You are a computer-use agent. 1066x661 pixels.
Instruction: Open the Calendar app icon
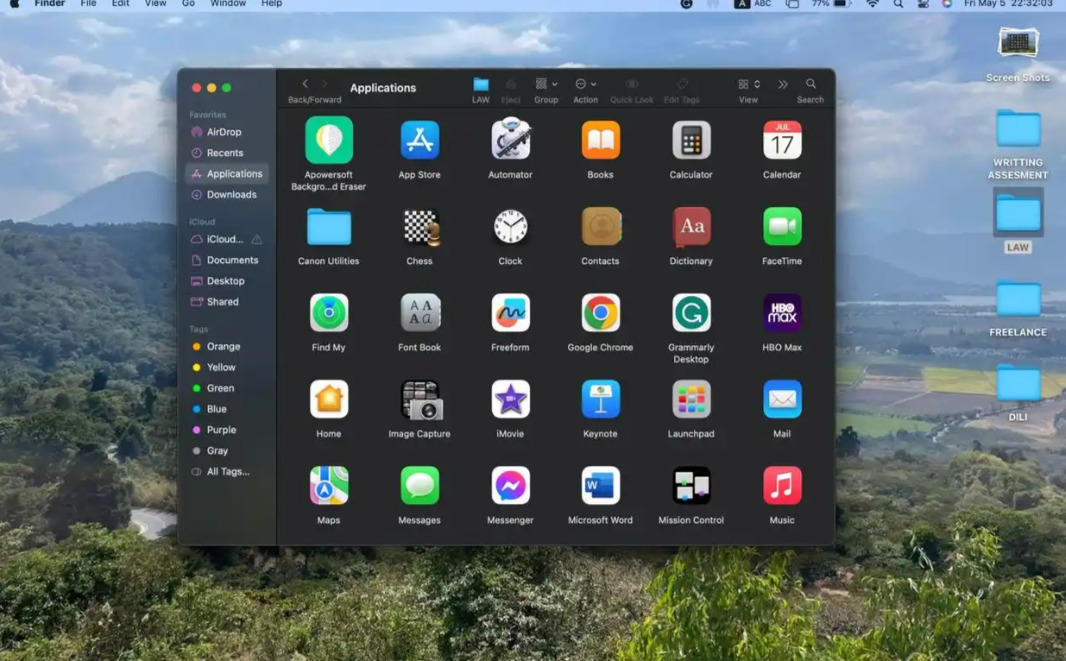(x=782, y=140)
